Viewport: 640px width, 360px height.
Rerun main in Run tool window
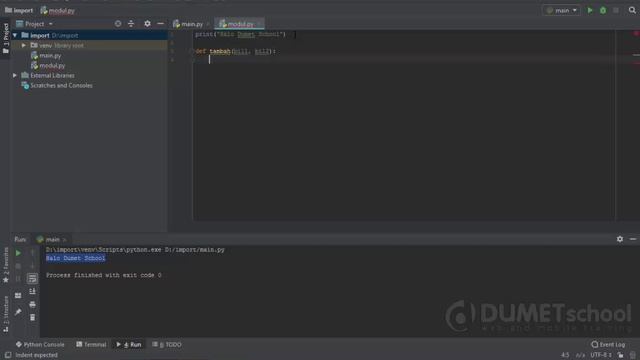pyautogui.click(x=18, y=253)
